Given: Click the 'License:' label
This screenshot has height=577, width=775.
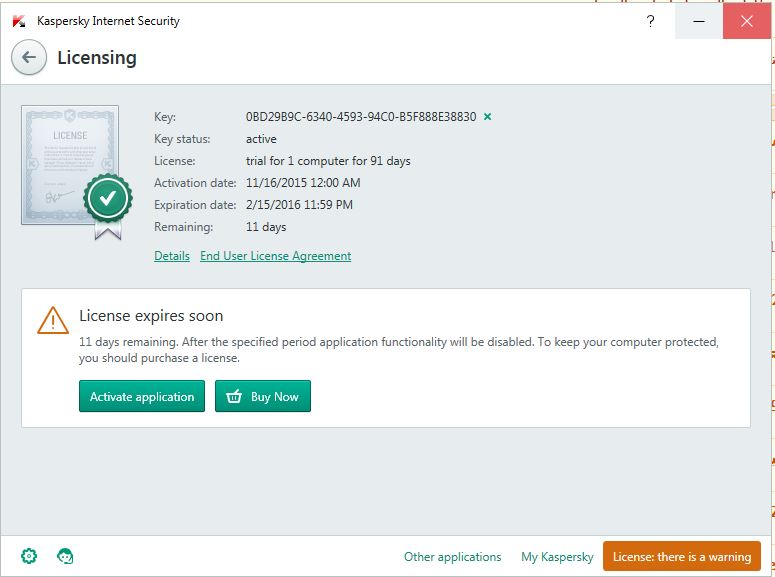Looking at the screenshot, I should pos(174,161).
